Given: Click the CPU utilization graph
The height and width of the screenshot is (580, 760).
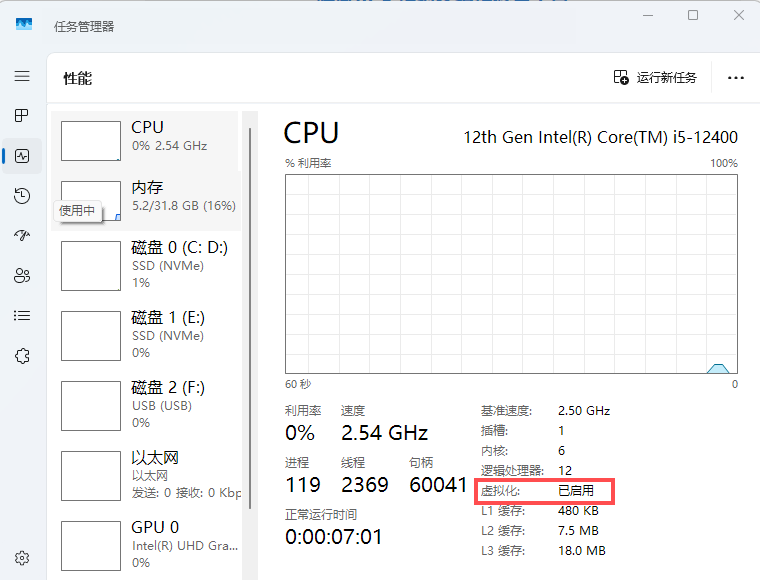Looking at the screenshot, I should tap(511, 273).
